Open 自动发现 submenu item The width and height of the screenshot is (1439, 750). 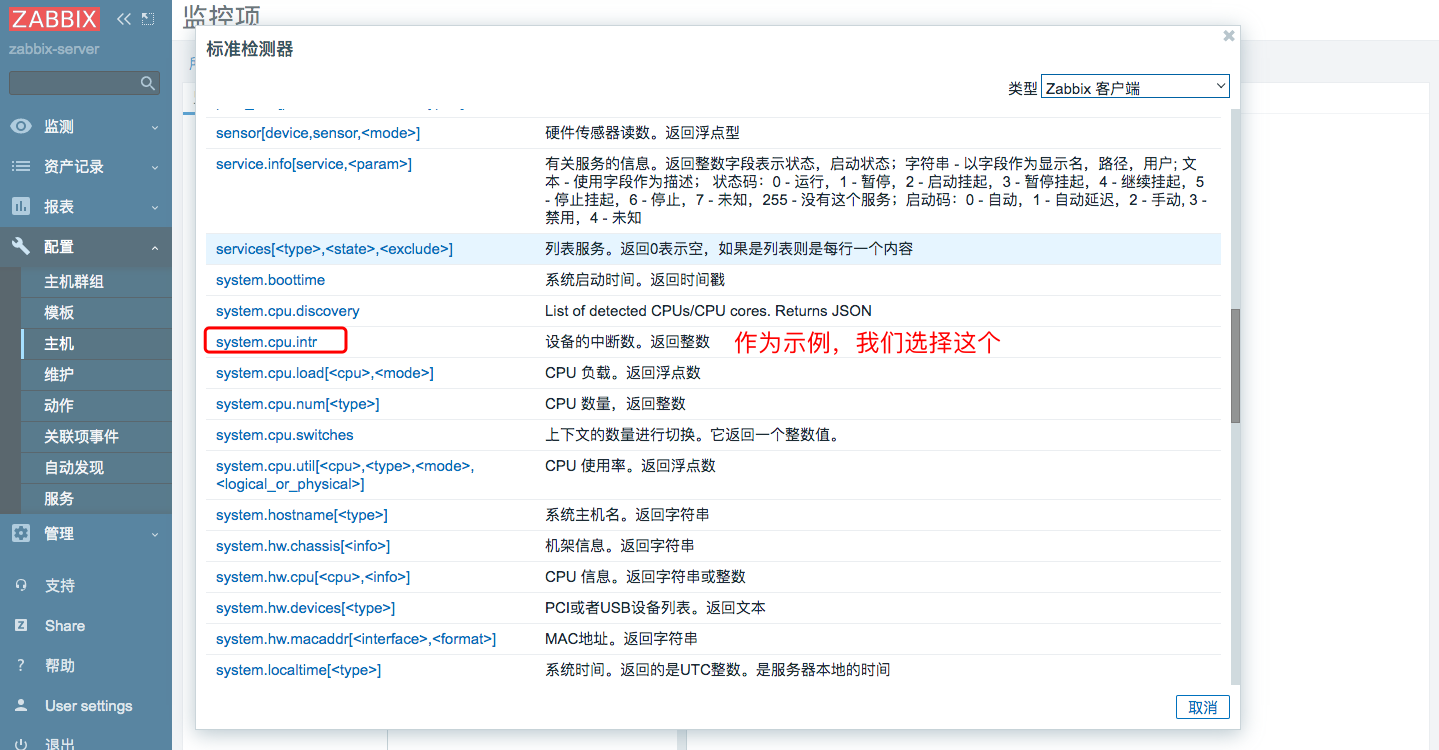coord(74,467)
